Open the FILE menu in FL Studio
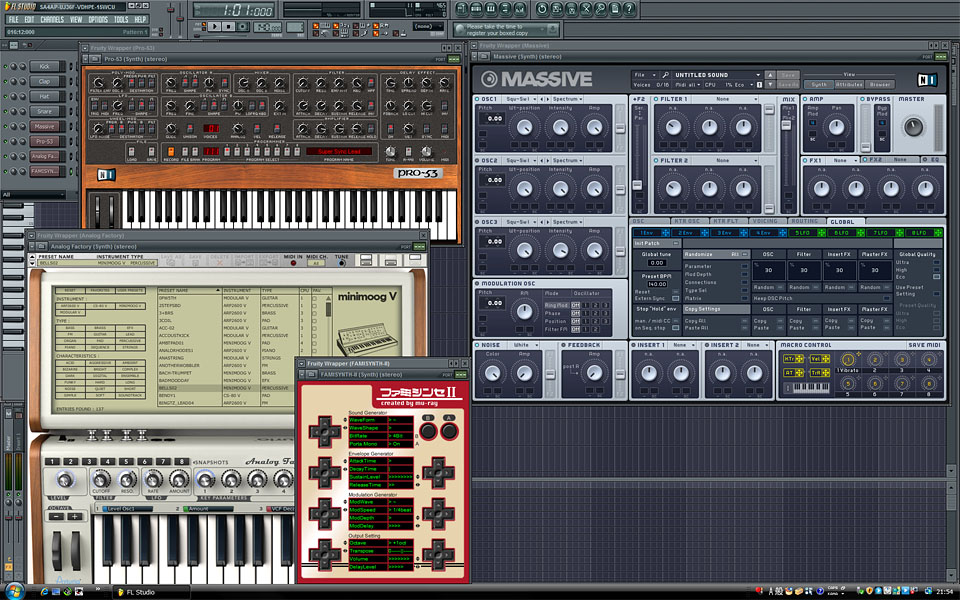This screenshot has width=960, height=600. [x=13, y=20]
